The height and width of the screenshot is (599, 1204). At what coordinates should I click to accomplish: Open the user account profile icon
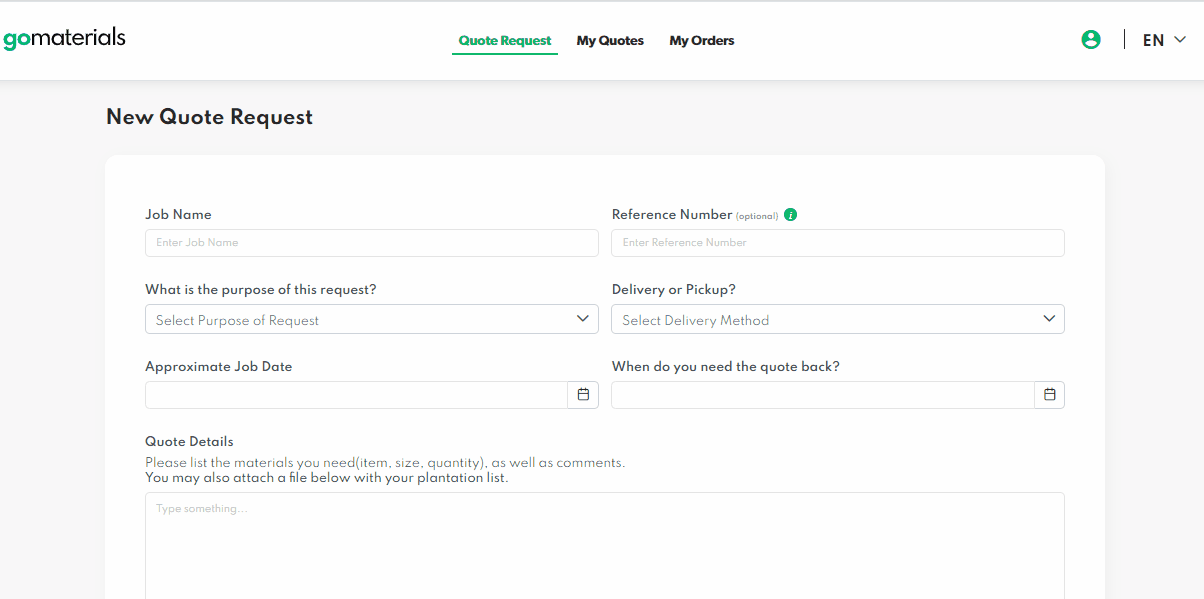(1091, 40)
